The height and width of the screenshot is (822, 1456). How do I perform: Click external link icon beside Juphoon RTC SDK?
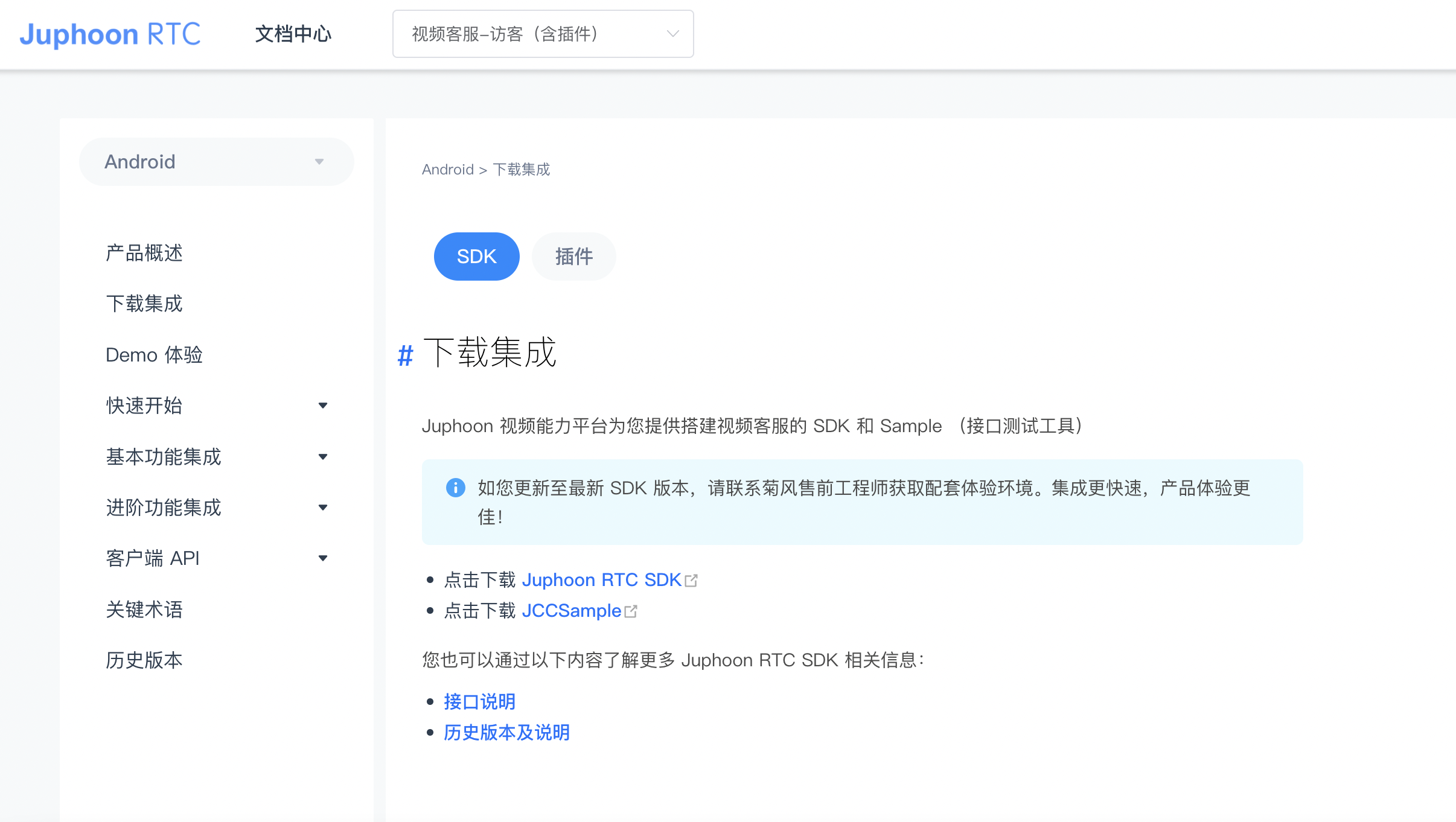691,581
